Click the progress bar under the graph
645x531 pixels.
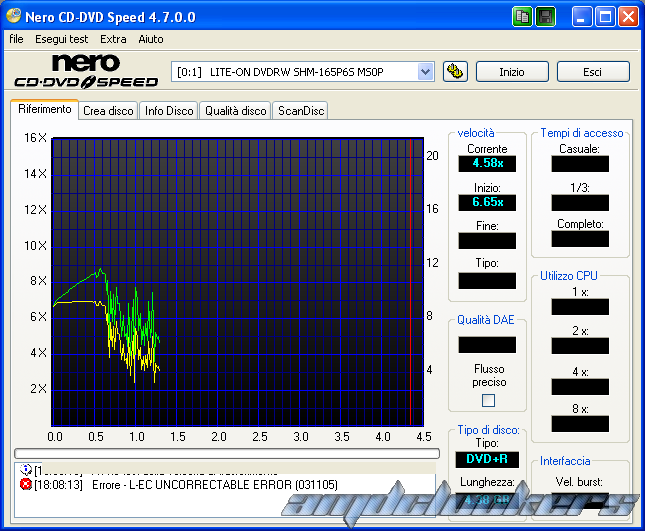(x=226, y=453)
